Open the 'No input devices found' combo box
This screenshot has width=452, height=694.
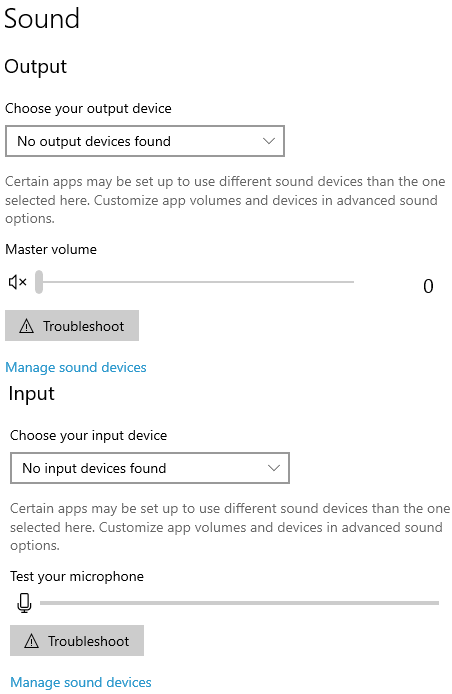[x=150, y=468]
